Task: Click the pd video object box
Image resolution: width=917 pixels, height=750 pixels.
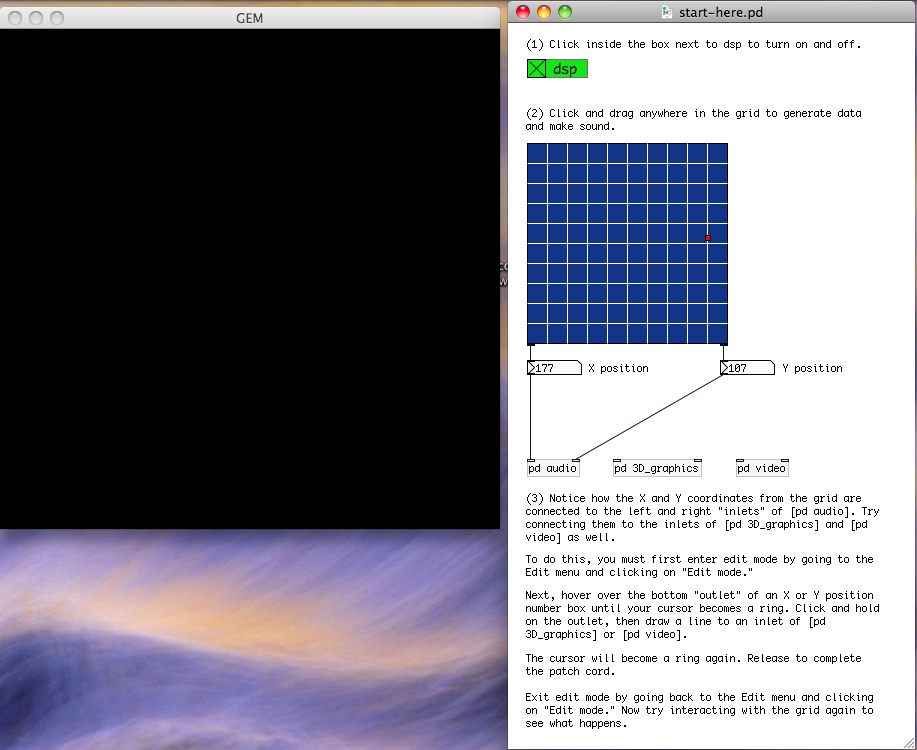Action: pos(762,468)
